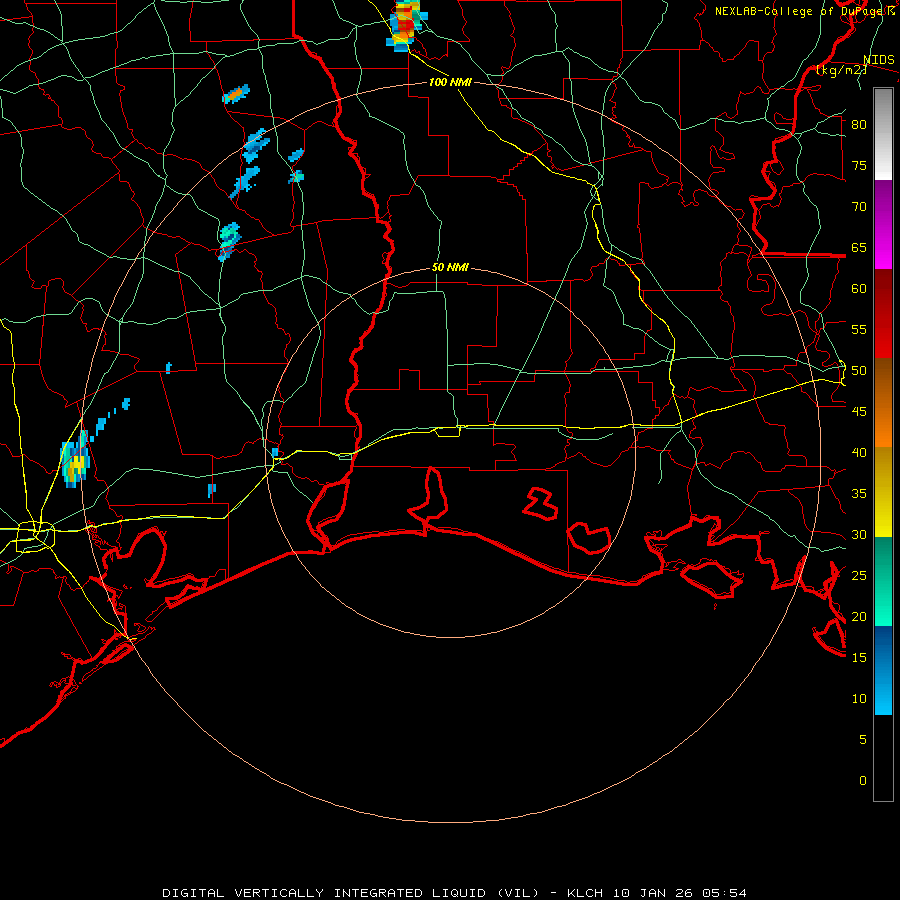The height and width of the screenshot is (900, 900).
Task: Select the 65 value on the VIL scale
Action: 859,247
